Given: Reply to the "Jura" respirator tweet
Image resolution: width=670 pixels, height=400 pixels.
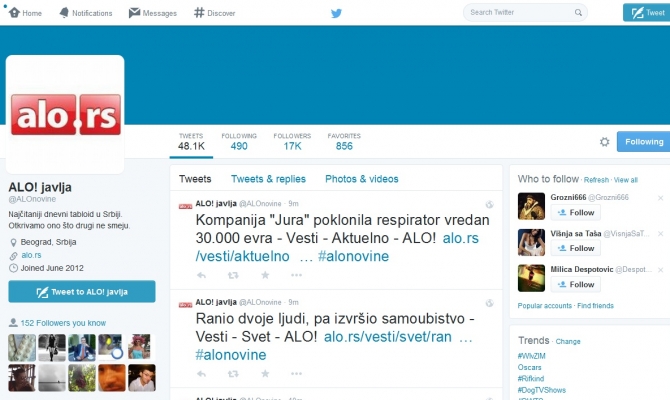Looking at the screenshot, I should (201, 275).
